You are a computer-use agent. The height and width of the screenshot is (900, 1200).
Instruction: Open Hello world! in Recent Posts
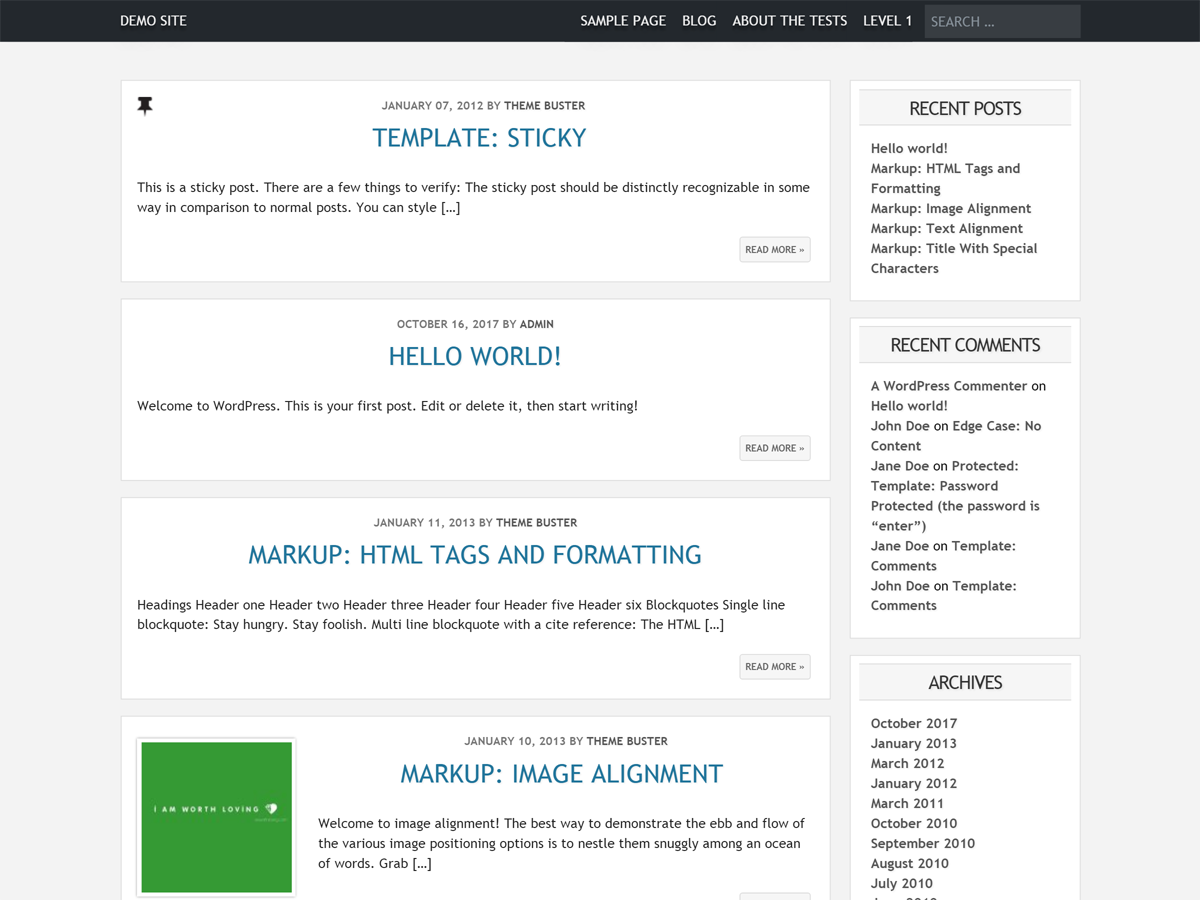click(908, 148)
